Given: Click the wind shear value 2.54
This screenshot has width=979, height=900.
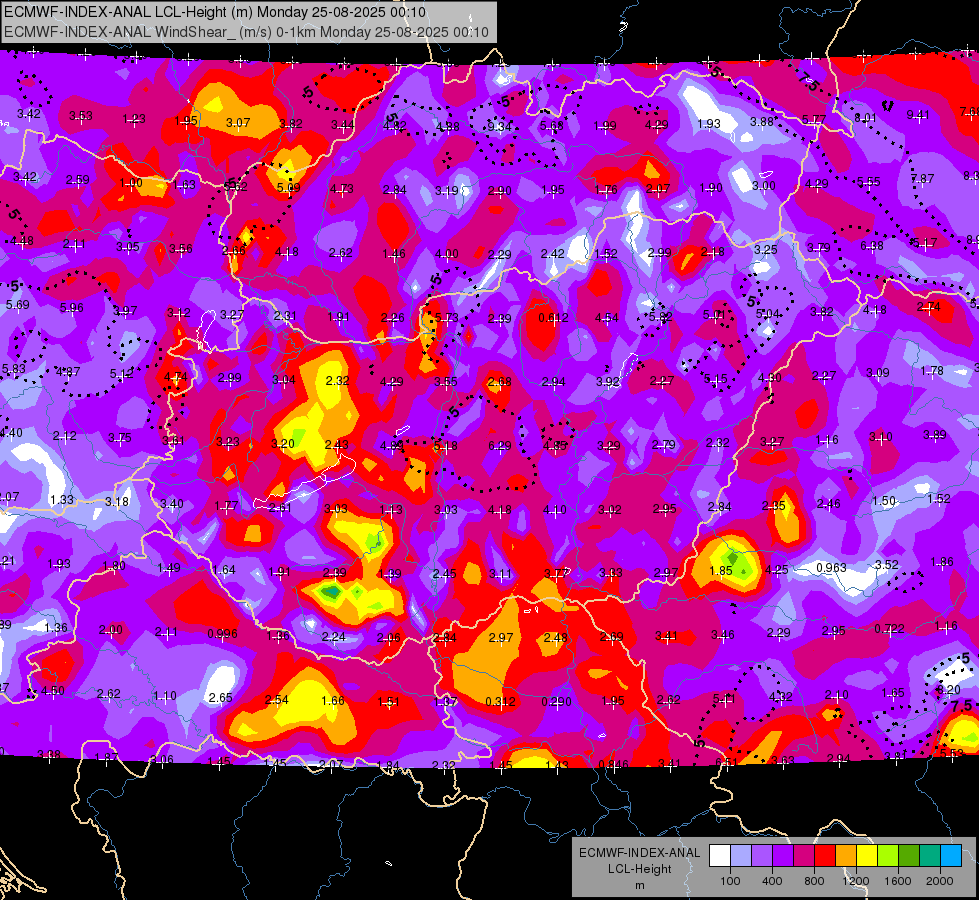Looking at the screenshot, I should (277, 700).
